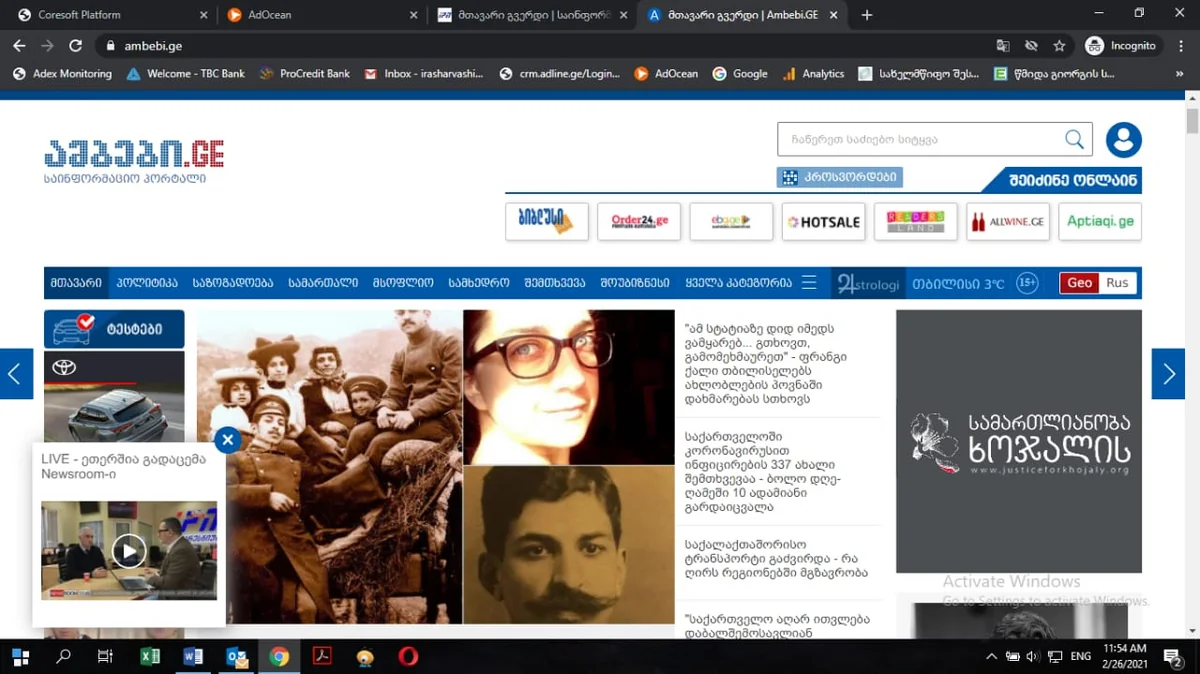
Task: Open the justiceforkhojaly.org banner
Action: 1019,441
